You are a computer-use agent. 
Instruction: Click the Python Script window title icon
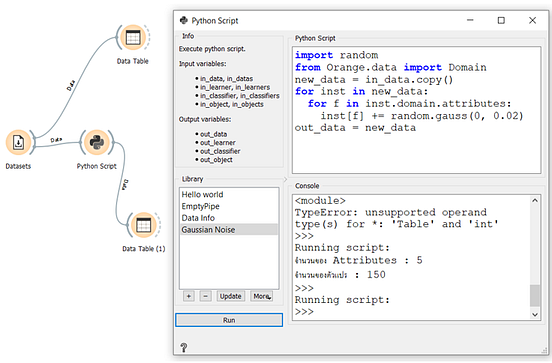[x=183, y=20]
